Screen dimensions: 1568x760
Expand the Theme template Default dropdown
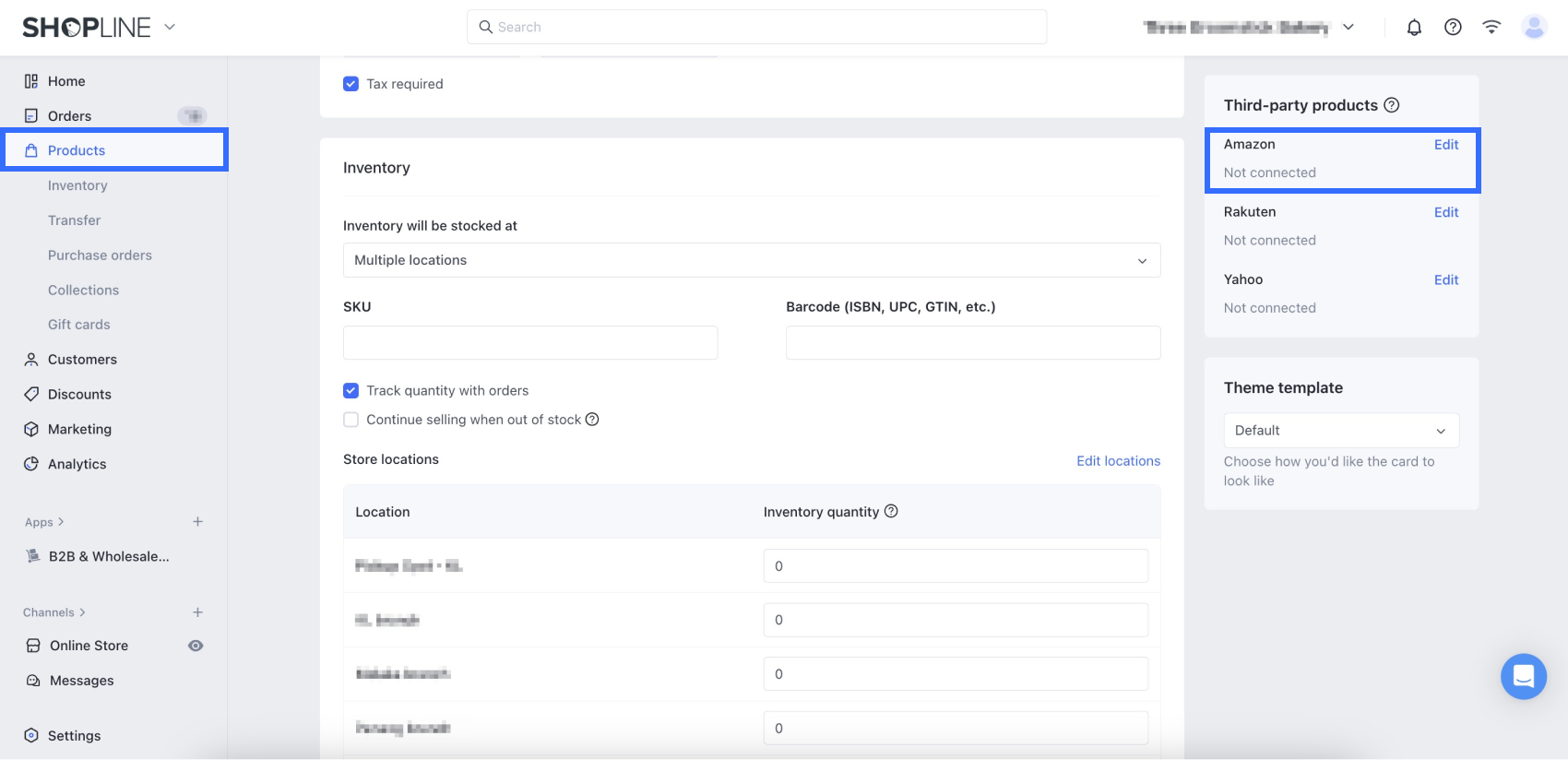click(1340, 431)
